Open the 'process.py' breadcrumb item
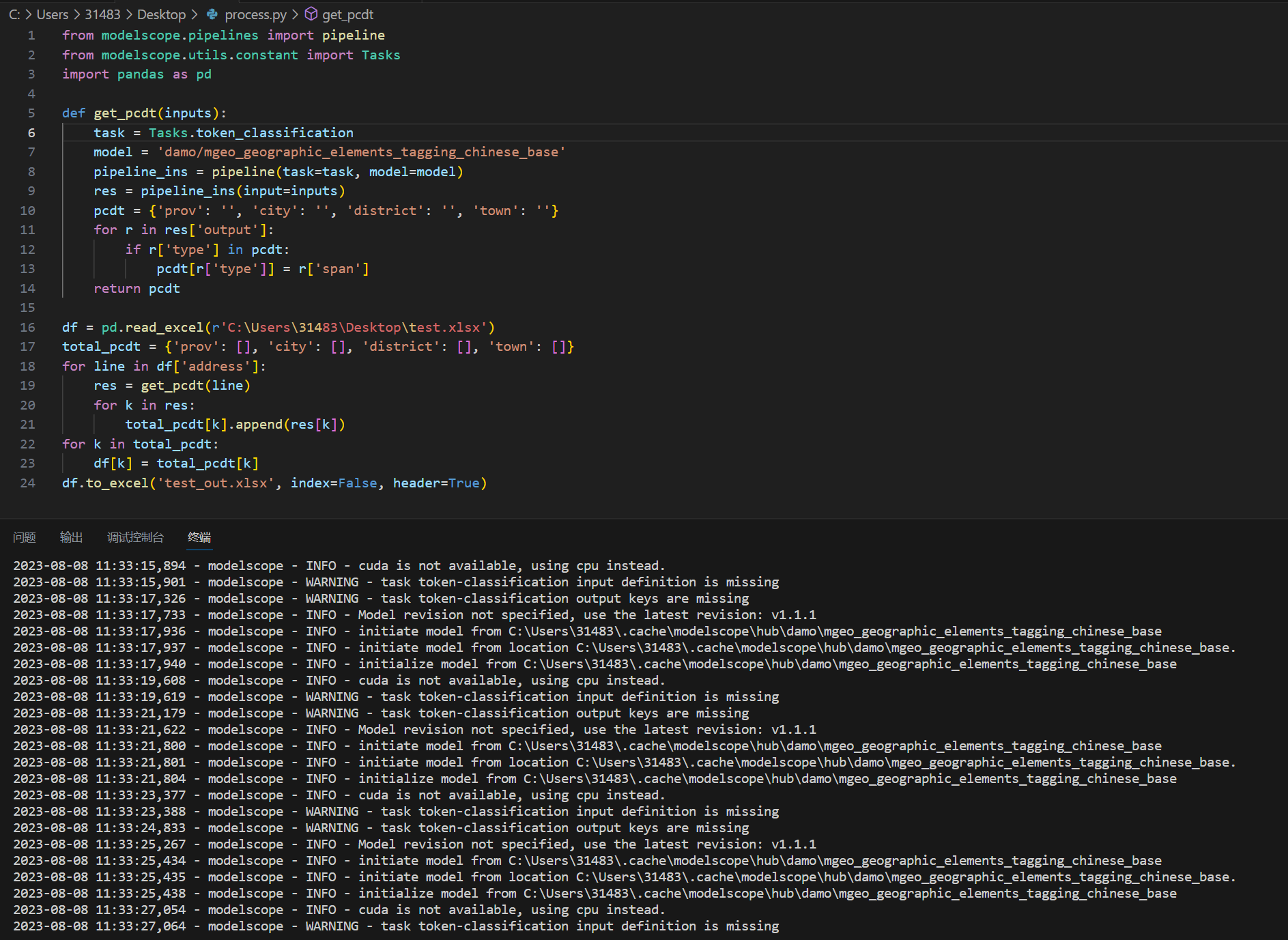This screenshot has width=1288, height=940. point(255,14)
